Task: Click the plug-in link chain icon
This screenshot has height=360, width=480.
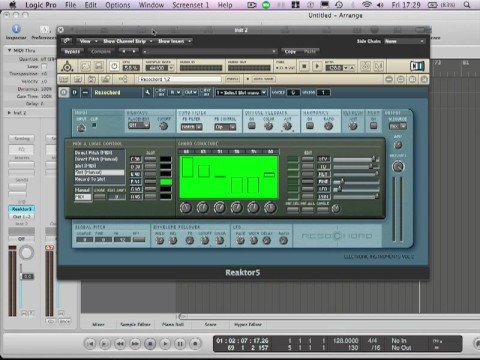Action: click(67, 41)
